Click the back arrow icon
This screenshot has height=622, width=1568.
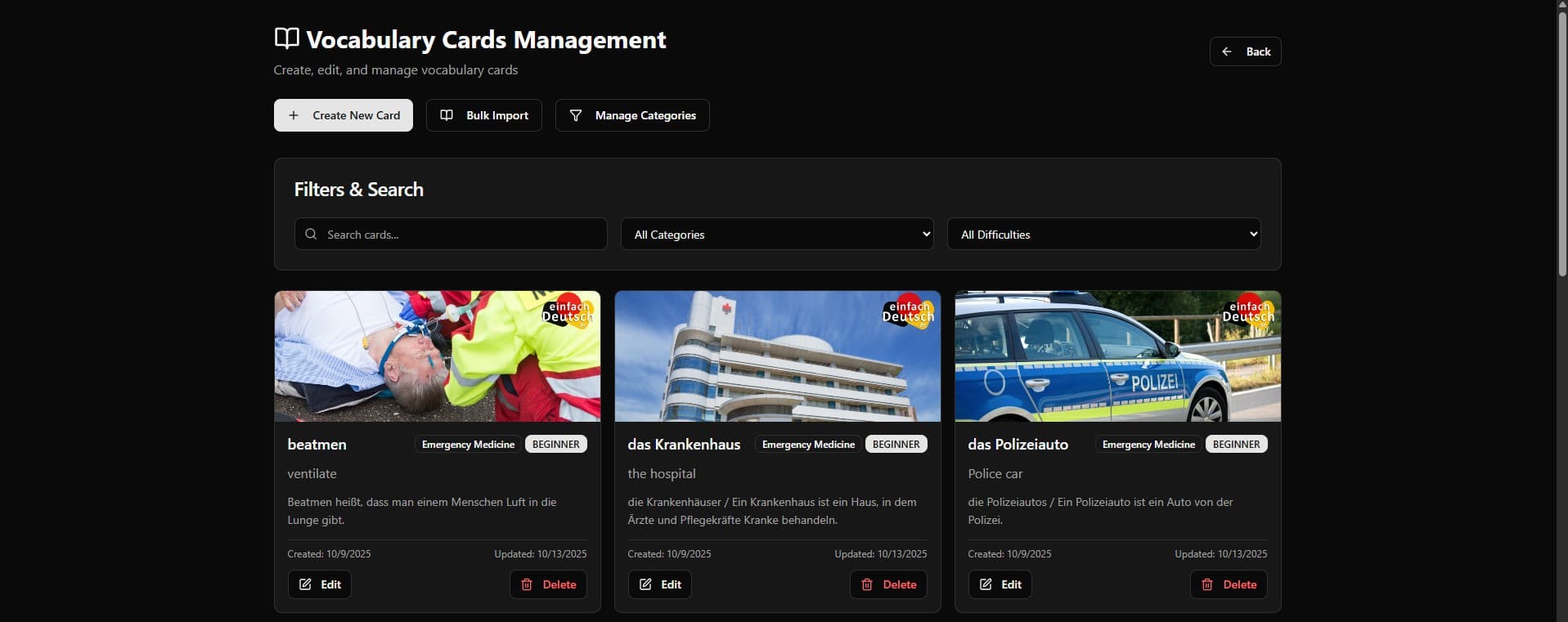(x=1227, y=51)
